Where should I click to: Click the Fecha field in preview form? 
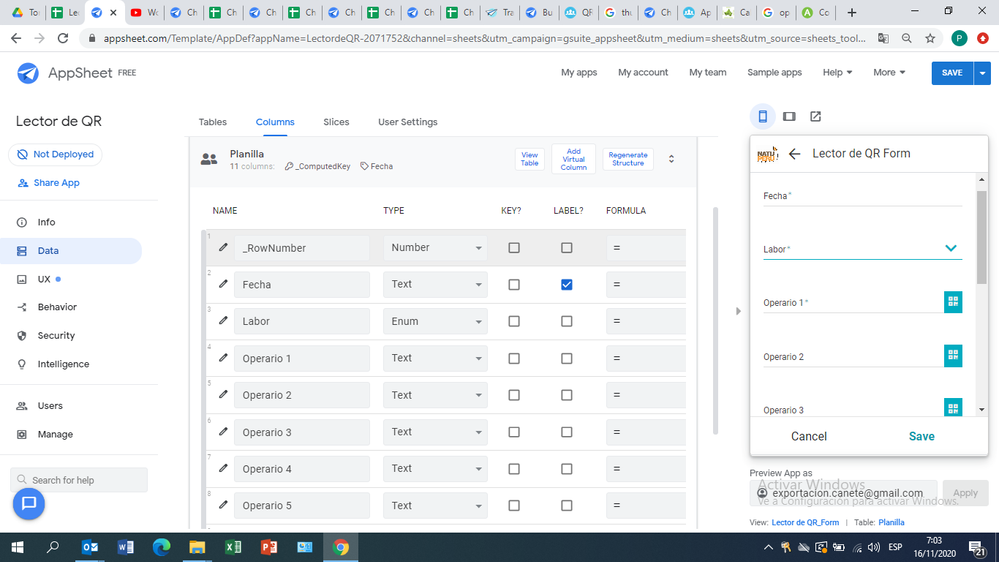tap(862, 196)
